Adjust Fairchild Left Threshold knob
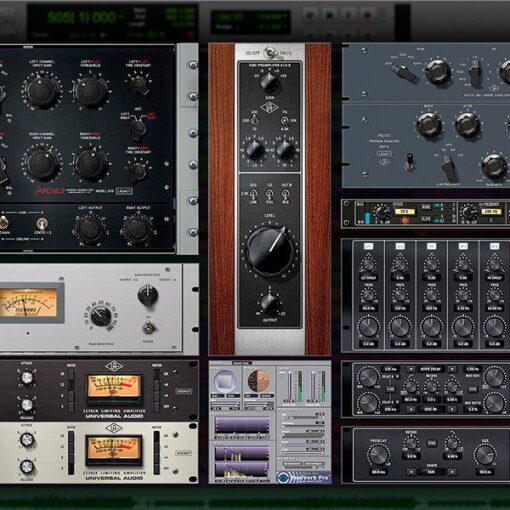The width and height of the screenshot is (510, 510). tap(90, 91)
